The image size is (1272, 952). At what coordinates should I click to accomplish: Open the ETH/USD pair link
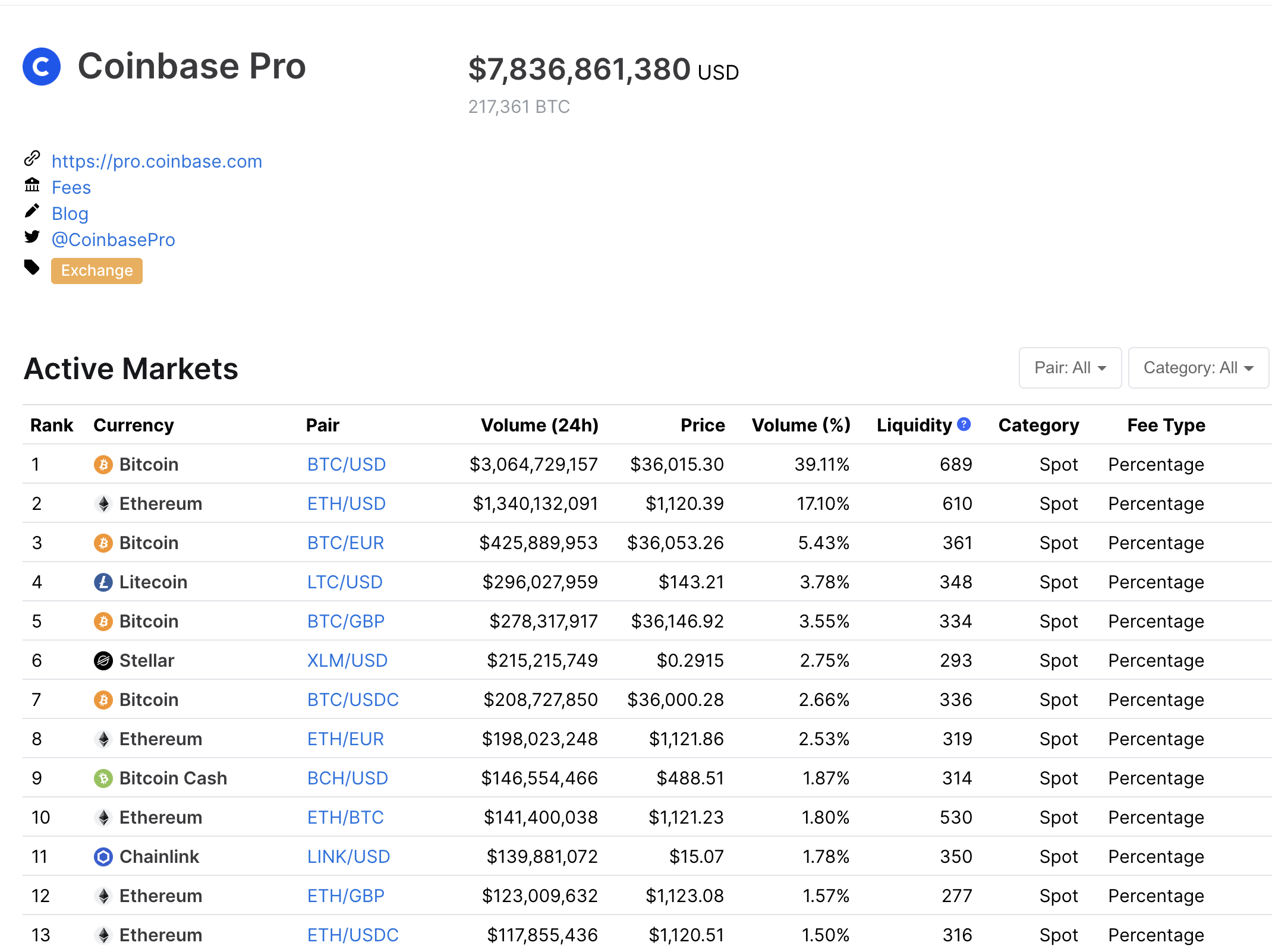pyautogui.click(x=347, y=504)
